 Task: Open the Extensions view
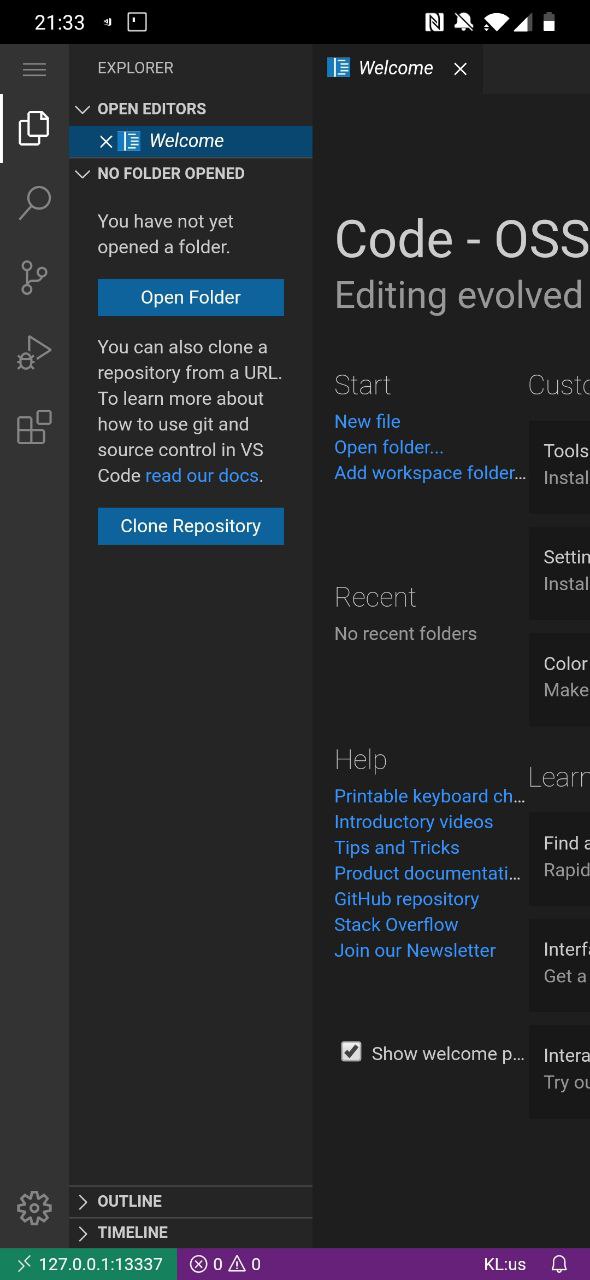pyautogui.click(x=34, y=427)
